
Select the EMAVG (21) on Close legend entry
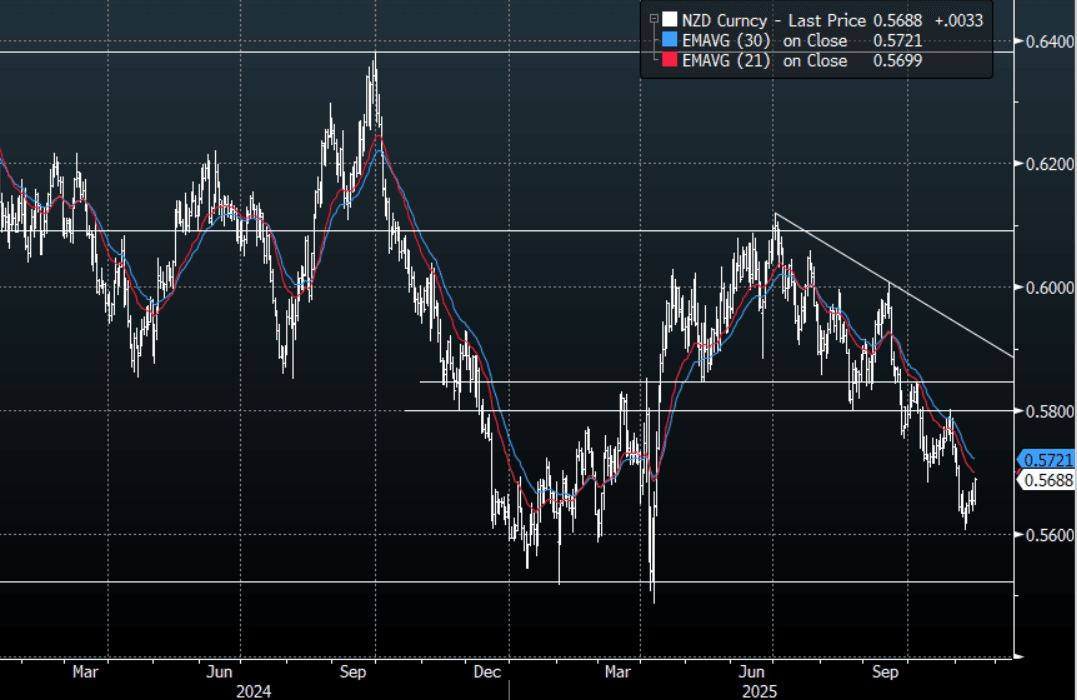point(764,61)
